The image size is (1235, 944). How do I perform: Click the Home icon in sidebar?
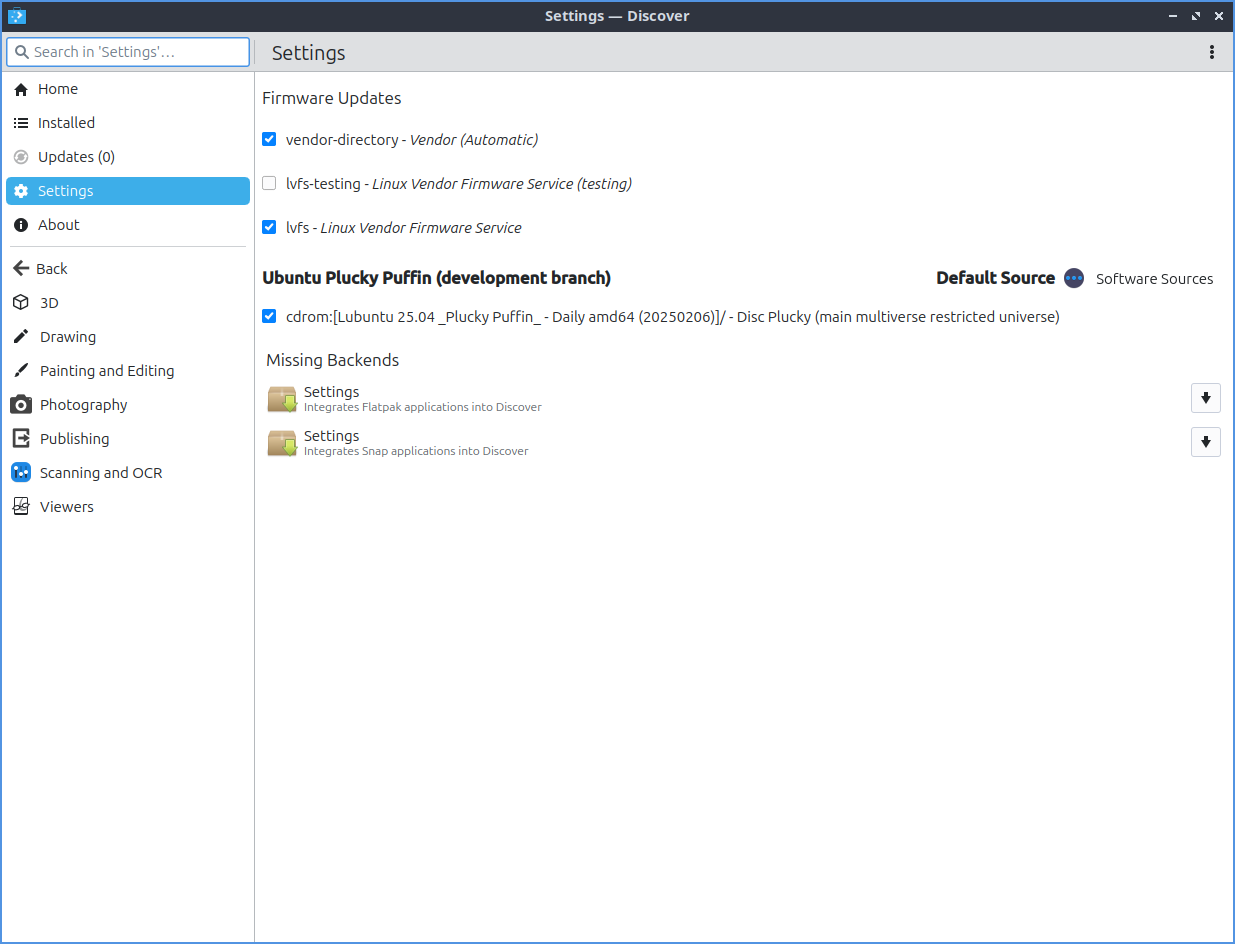[x=21, y=89]
